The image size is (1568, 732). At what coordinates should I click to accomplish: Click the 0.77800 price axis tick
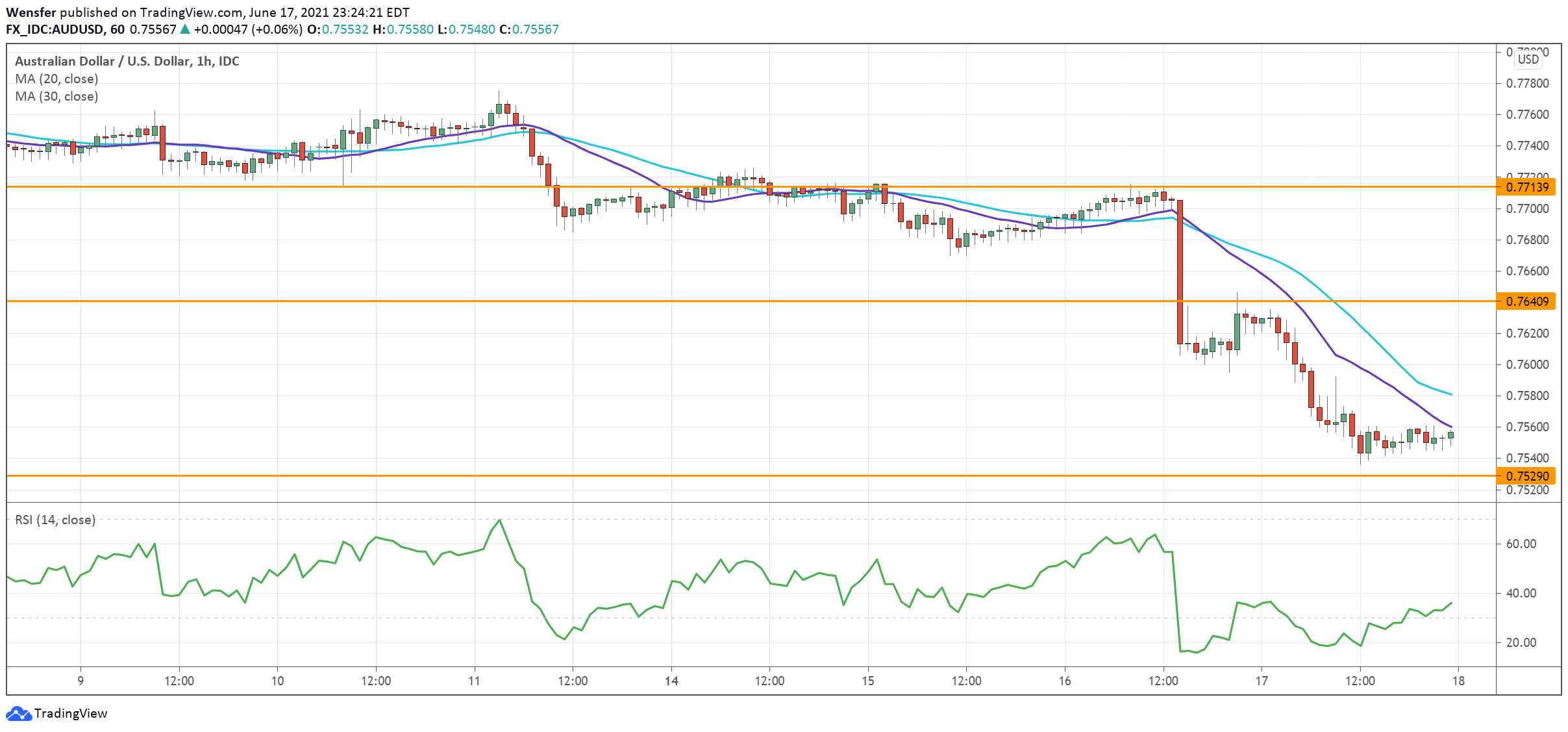point(1527,83)
